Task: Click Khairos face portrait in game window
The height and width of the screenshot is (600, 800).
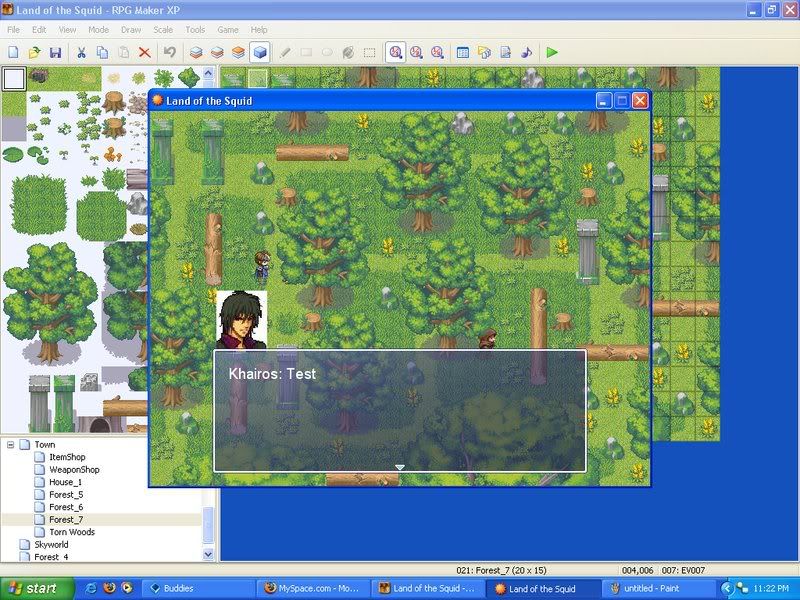Action: tap(241, 320)
